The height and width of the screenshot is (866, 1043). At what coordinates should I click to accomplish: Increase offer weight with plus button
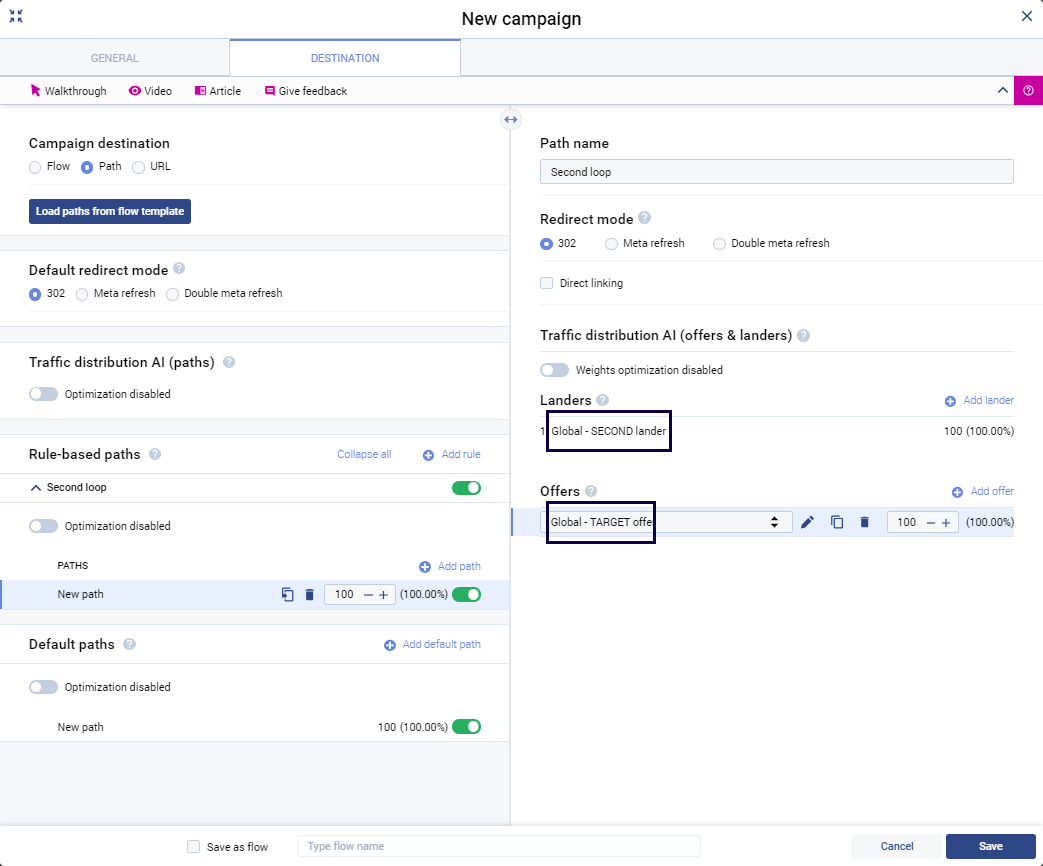pyautogui.click(x=945, y=522)
